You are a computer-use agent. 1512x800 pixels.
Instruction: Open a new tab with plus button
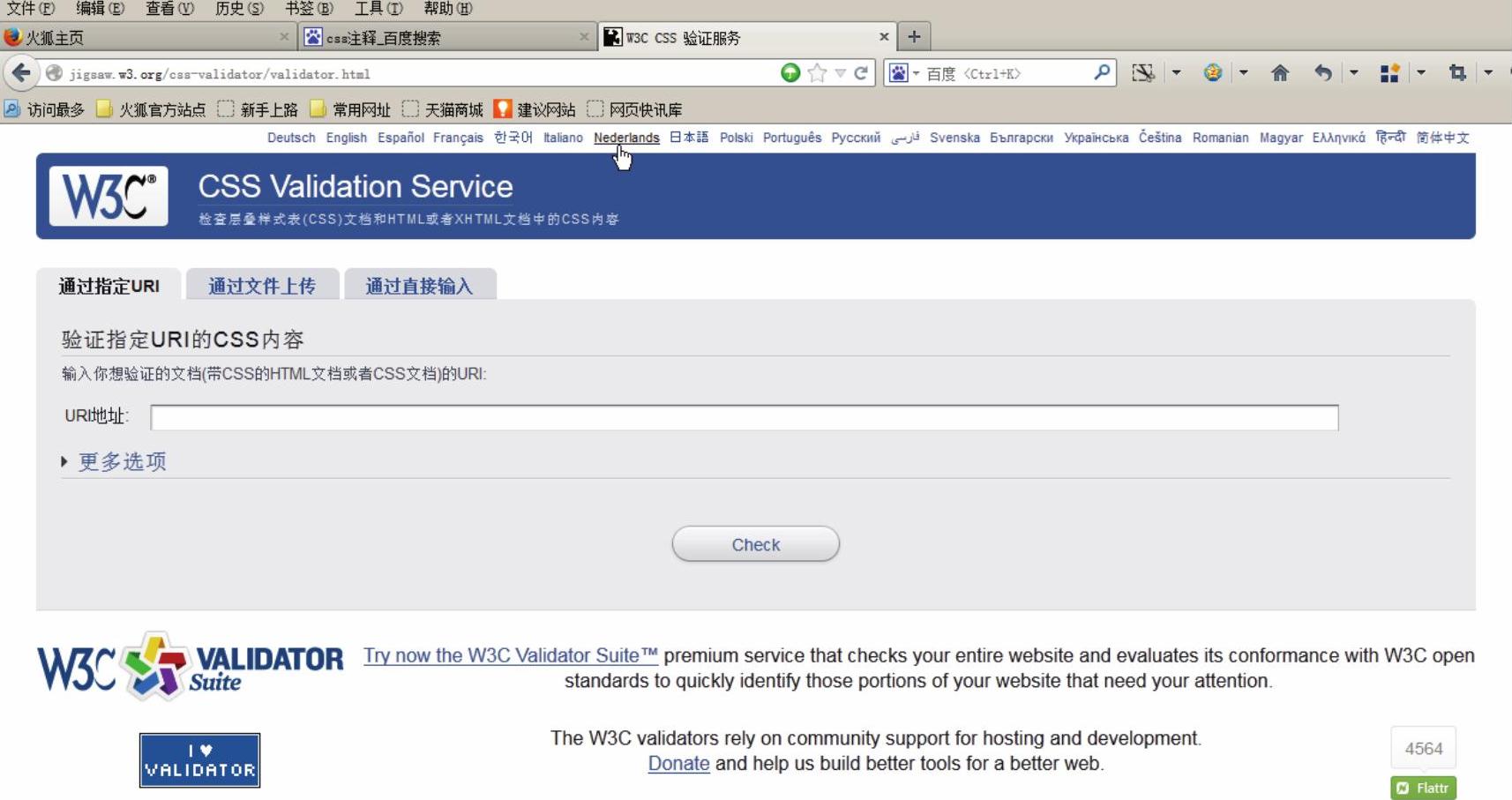[914, 36]
